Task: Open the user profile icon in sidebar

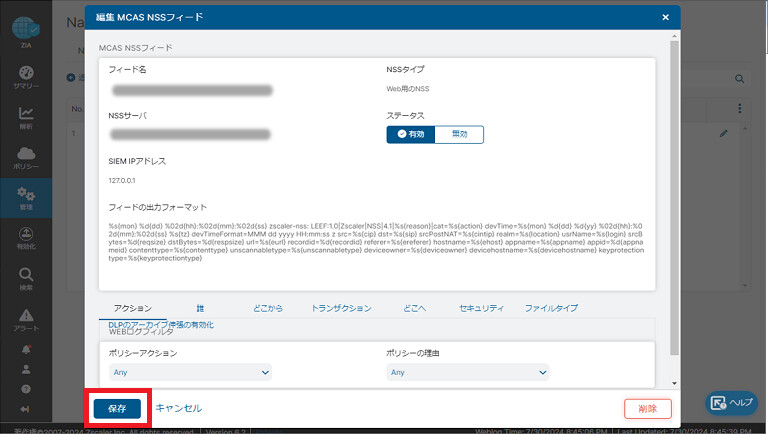Action: click(26, 369)
